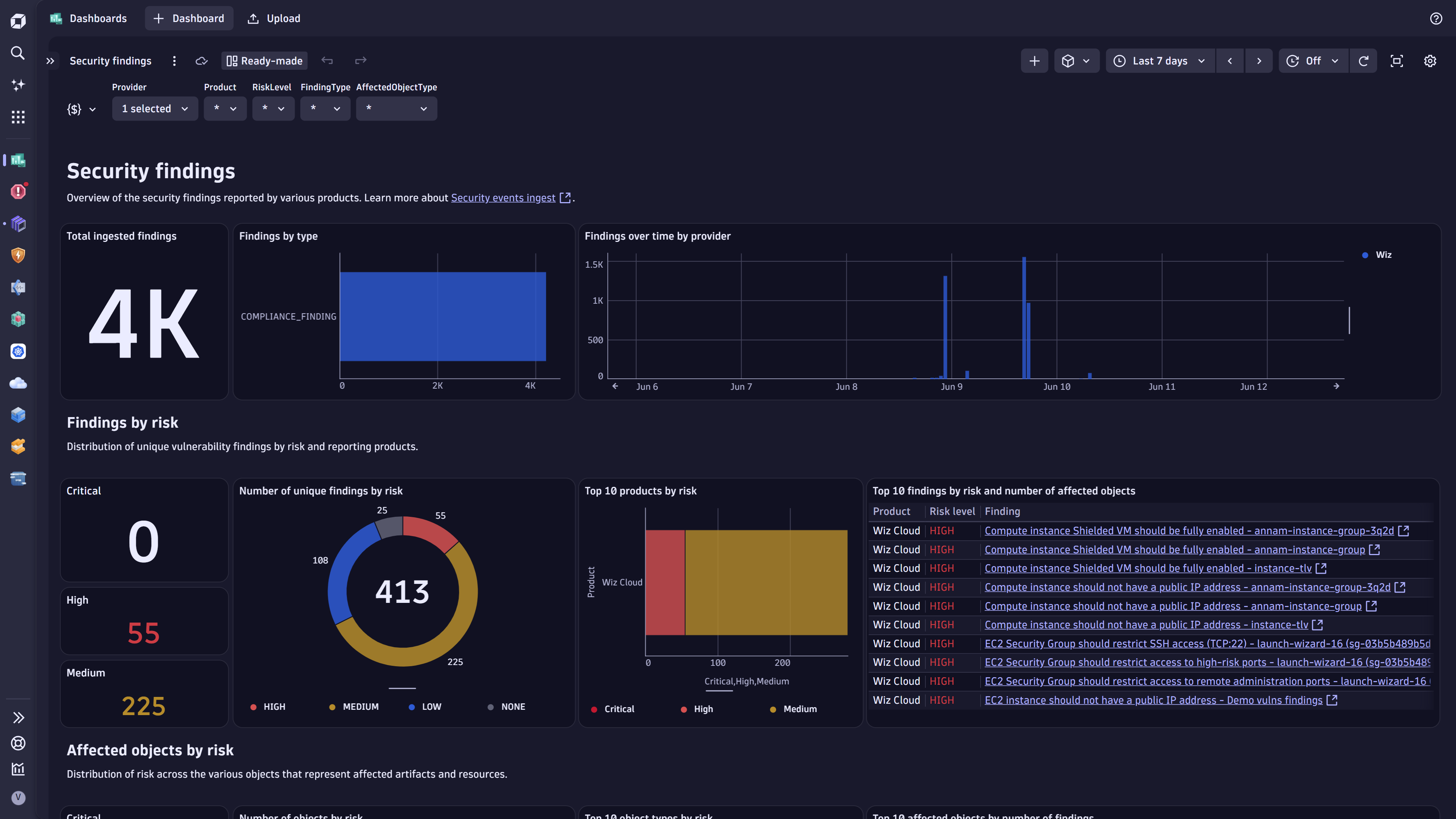This screenshot has height=819, width=1456.
Task: Click blue COMPLIANCE_FINDING bar in chart
Action: tap(442, 317)
